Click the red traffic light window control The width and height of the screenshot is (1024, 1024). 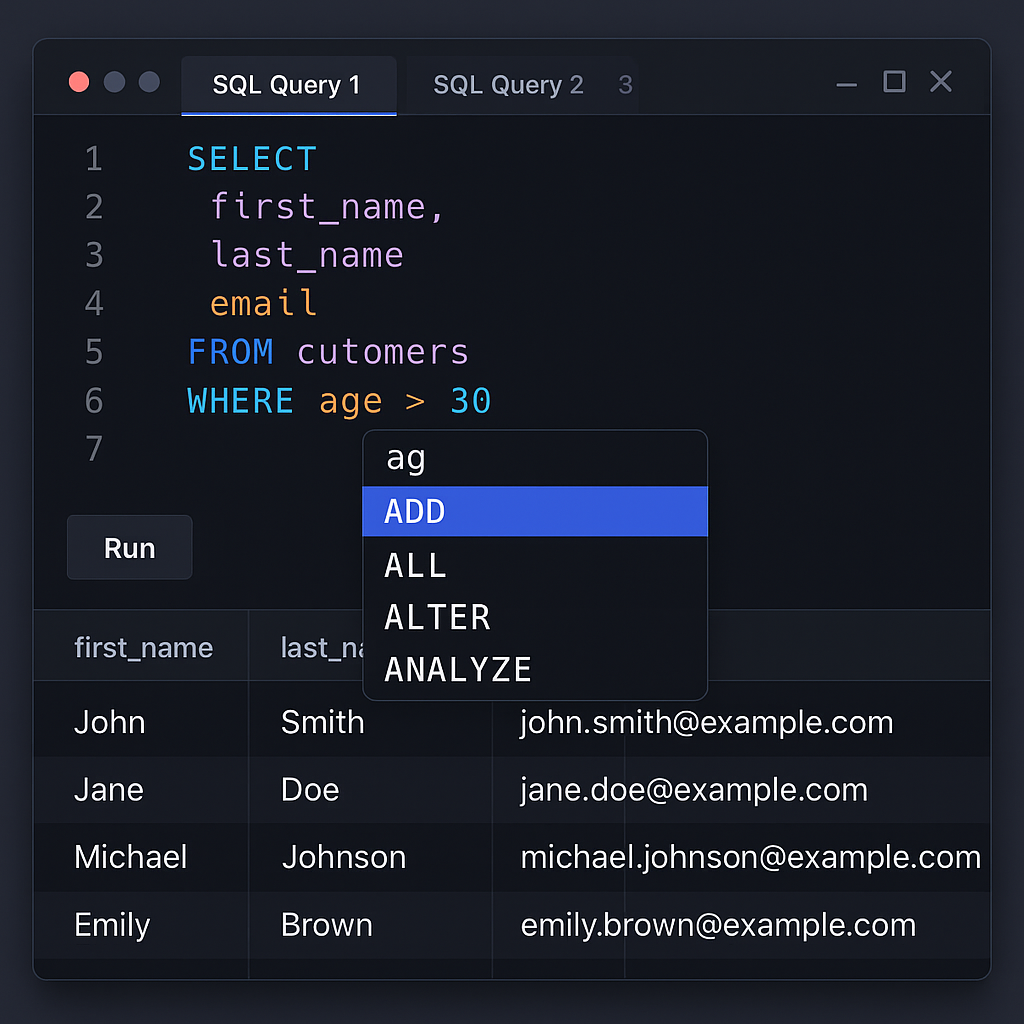coord(79,83)
